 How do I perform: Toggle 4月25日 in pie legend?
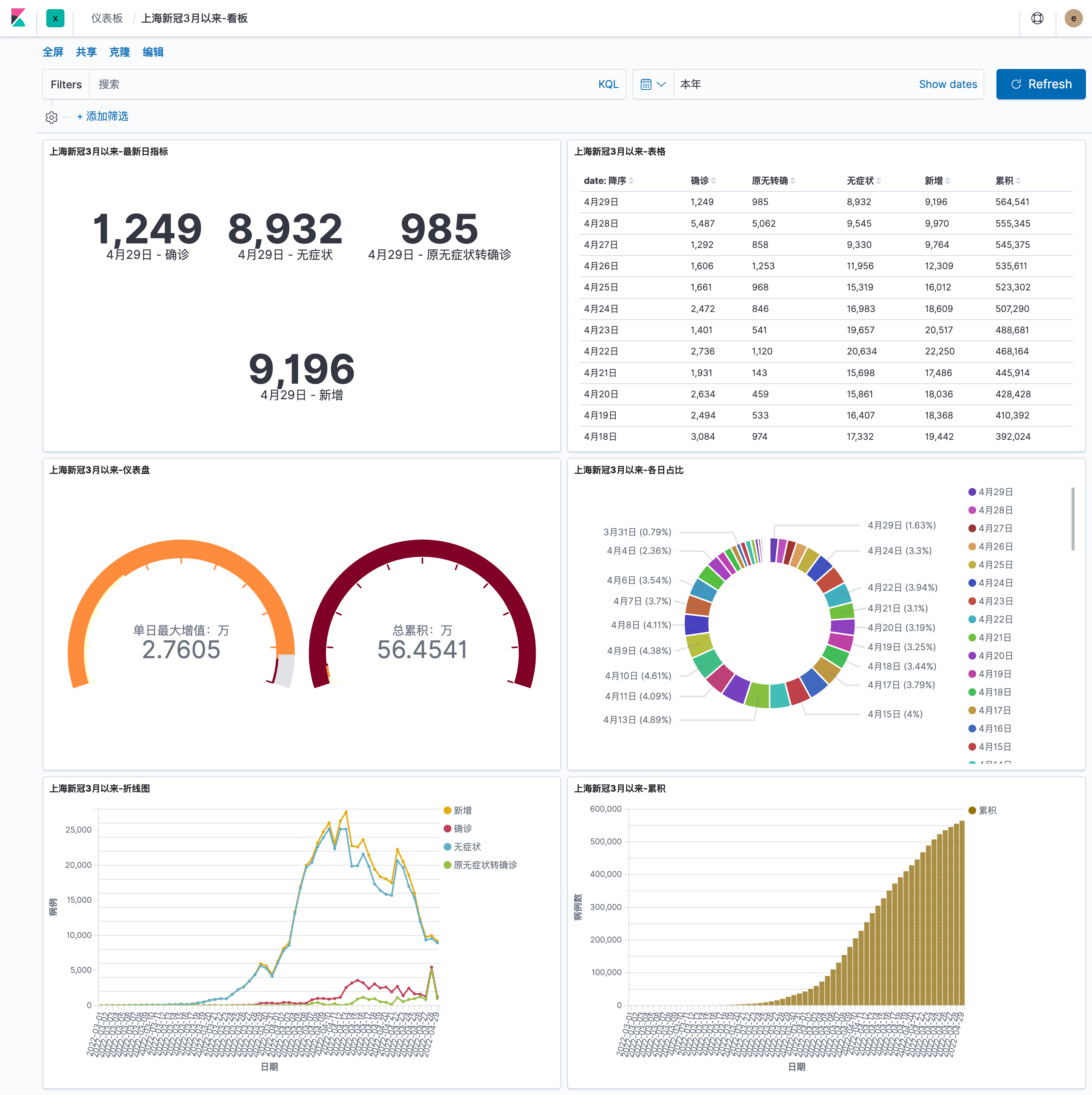pyautogui.click(x=990, y=565)
